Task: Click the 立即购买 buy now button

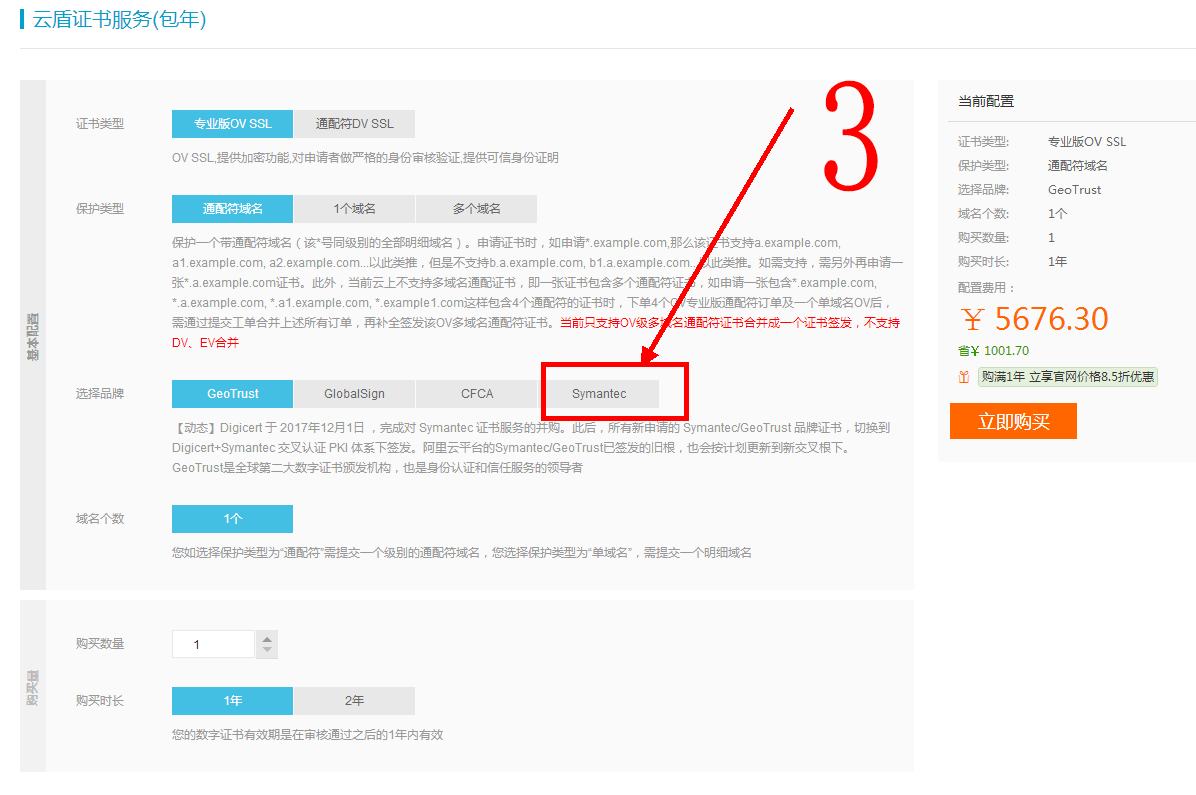Action: click(1013, 421)
